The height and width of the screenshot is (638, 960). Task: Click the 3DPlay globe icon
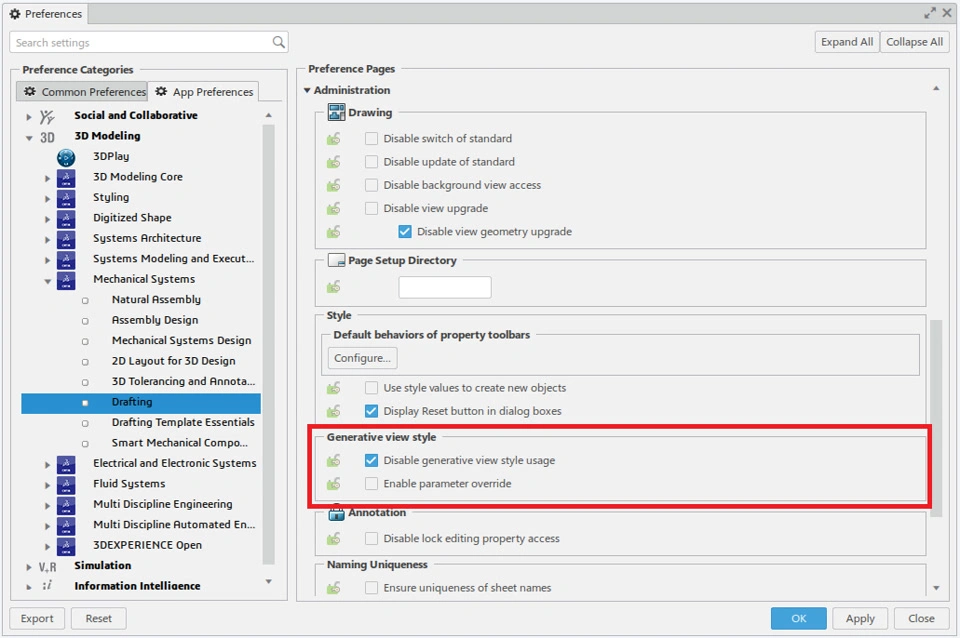(x=66, y=157)
